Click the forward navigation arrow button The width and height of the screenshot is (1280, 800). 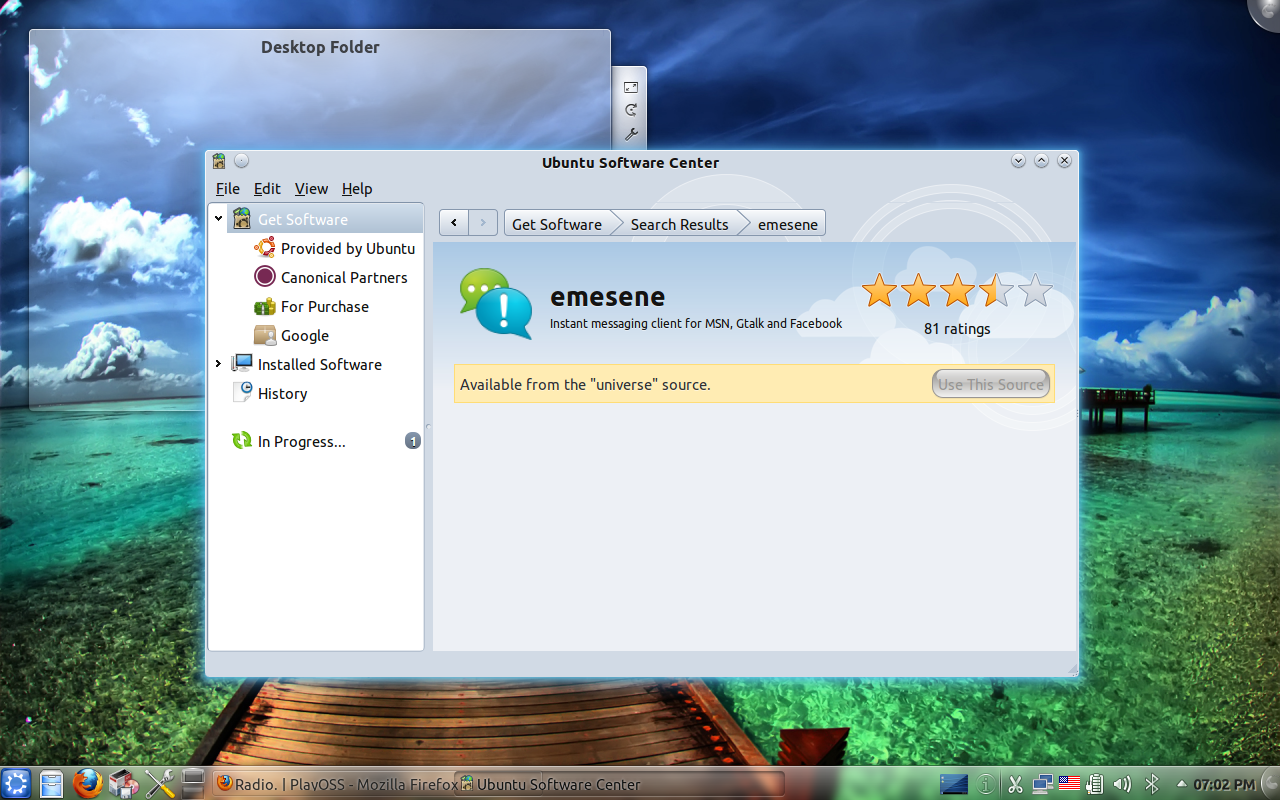pos(483,223)
